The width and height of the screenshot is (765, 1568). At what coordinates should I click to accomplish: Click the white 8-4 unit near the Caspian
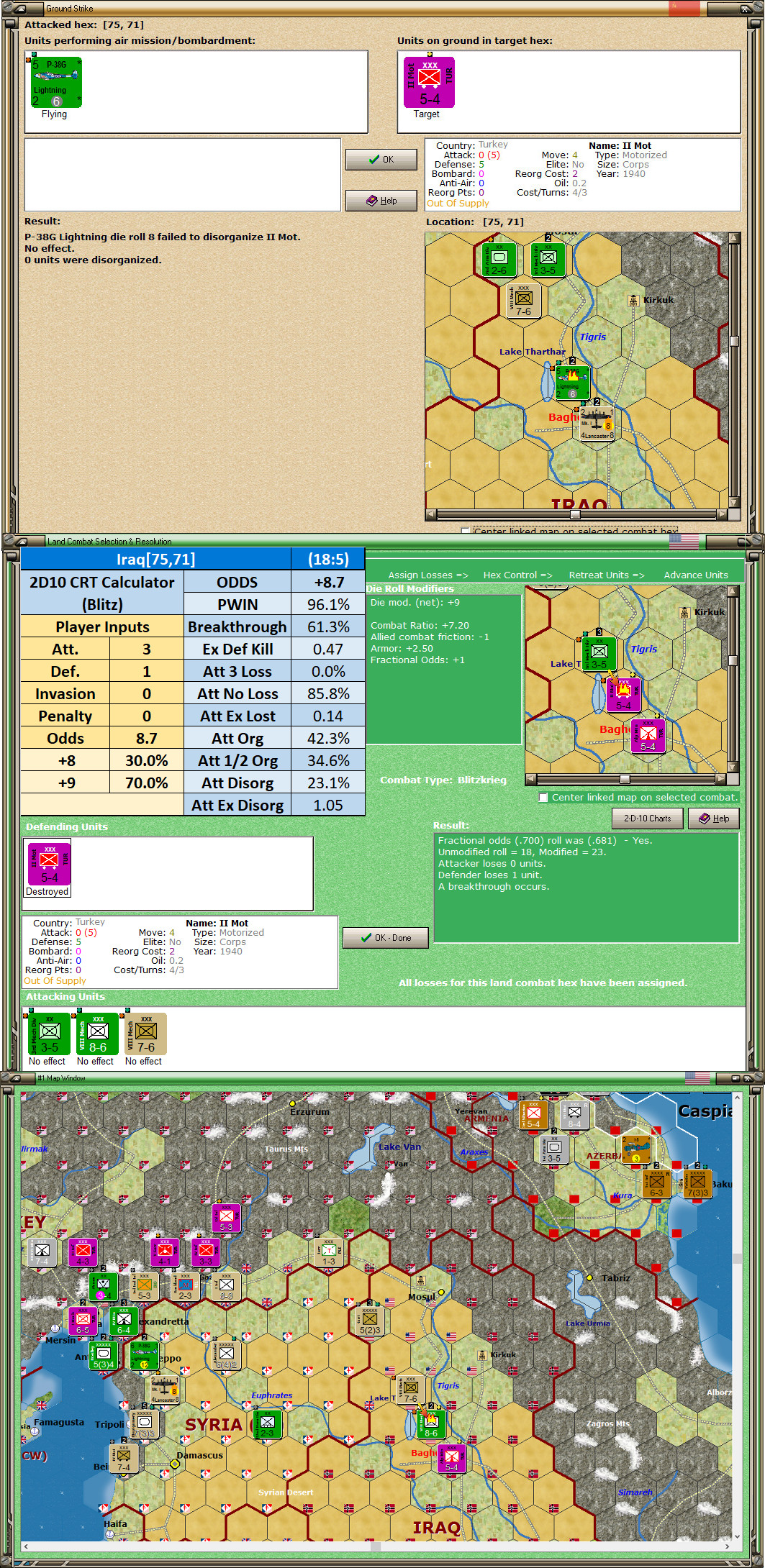574,1115
